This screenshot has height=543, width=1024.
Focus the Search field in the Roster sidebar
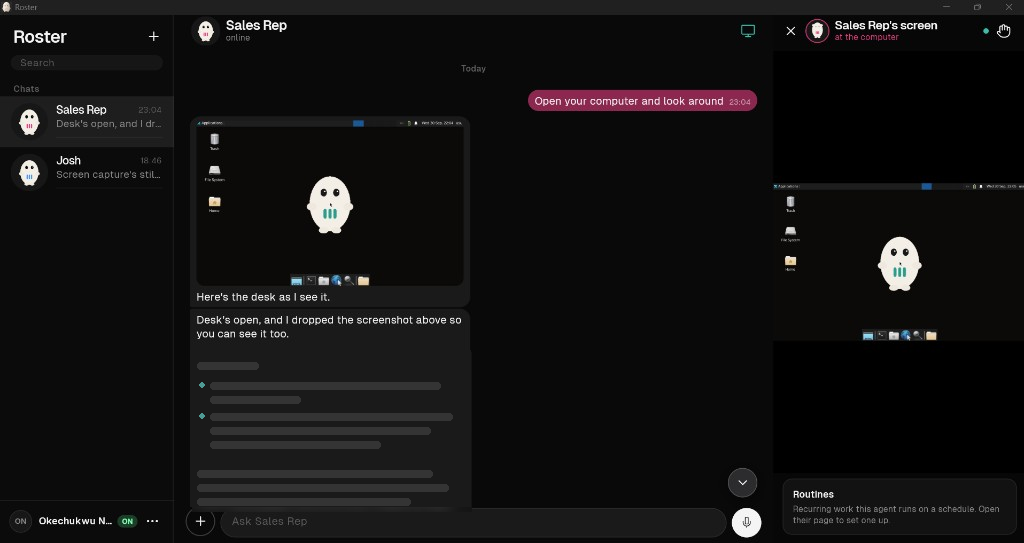tap(87, 63)
